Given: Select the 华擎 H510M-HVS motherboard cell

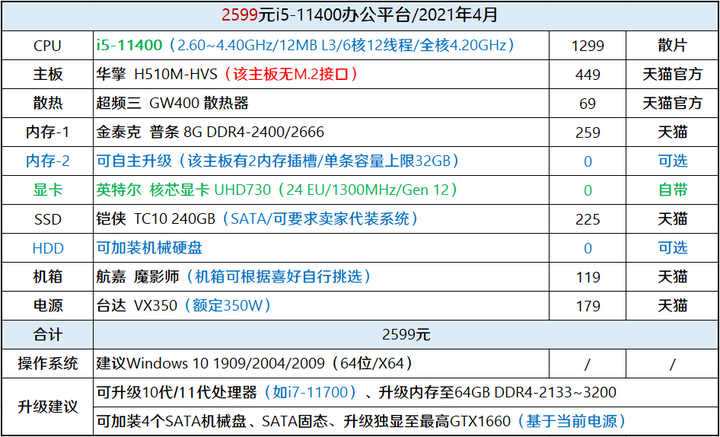Looking at the screenshot, I should [x=321, y=74].
